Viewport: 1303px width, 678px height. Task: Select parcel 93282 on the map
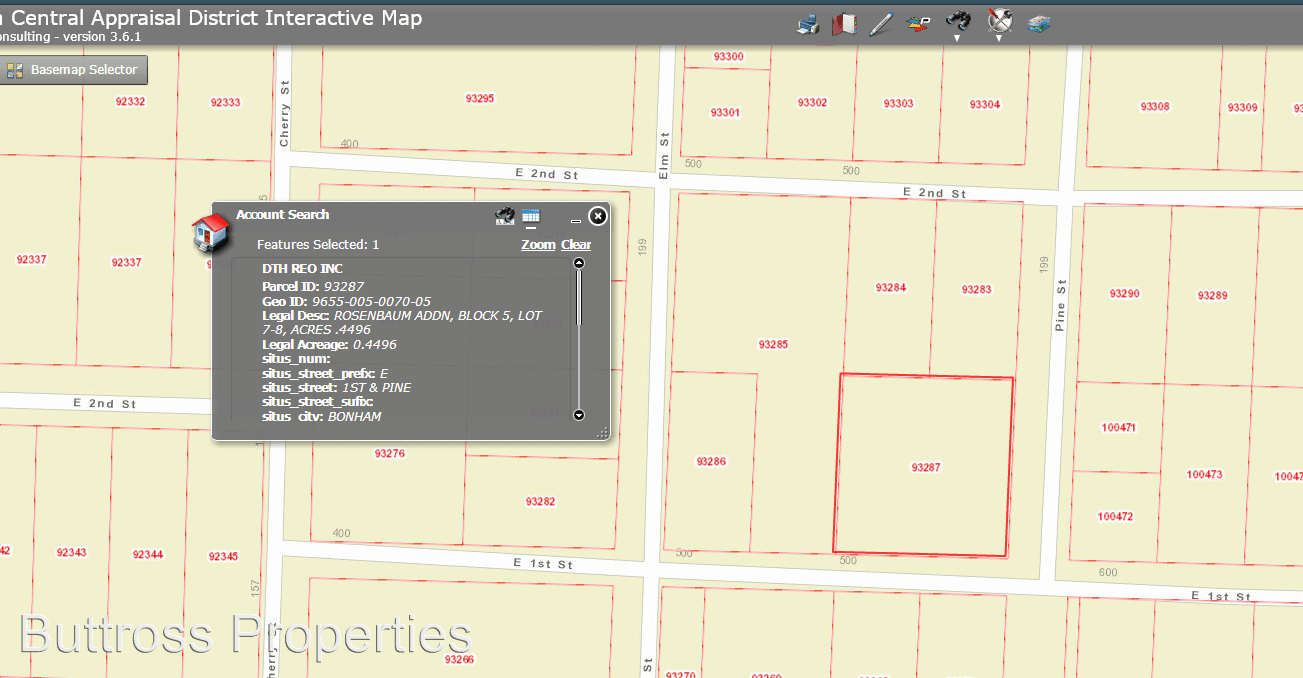(540, 501)
